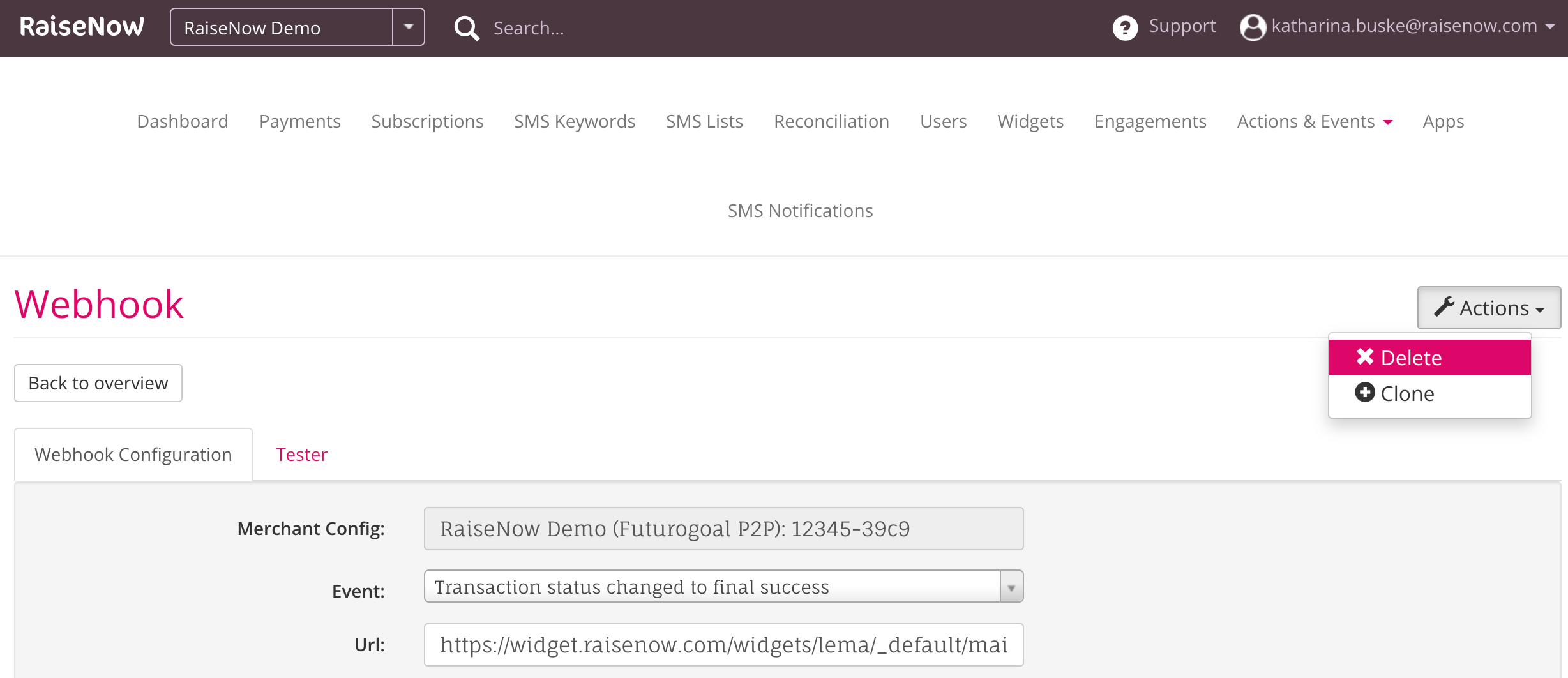
Task: Select Delete from the Actions menu
Action: tap(1429, 358)
